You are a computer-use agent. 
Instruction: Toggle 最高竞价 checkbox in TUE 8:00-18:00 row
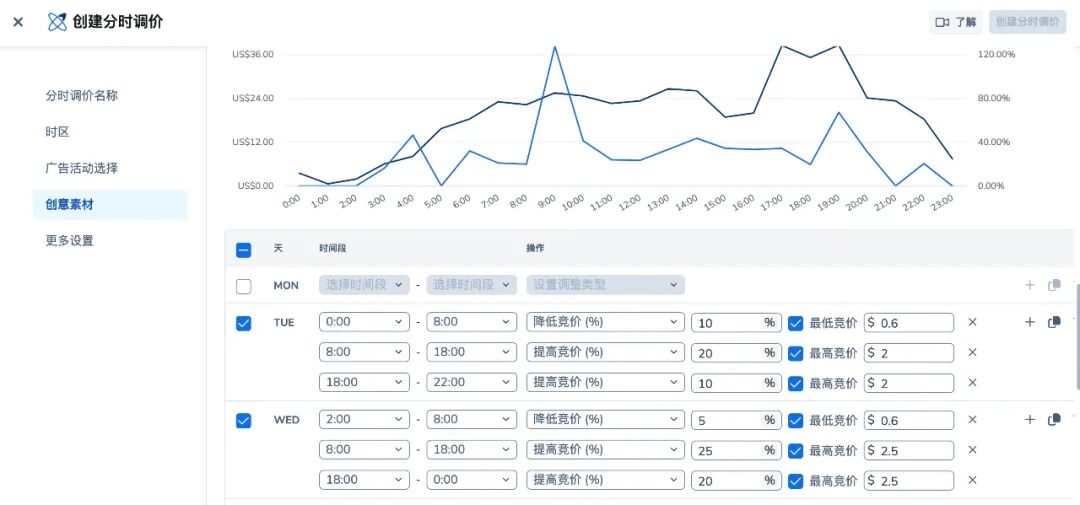tap(796, 353)
